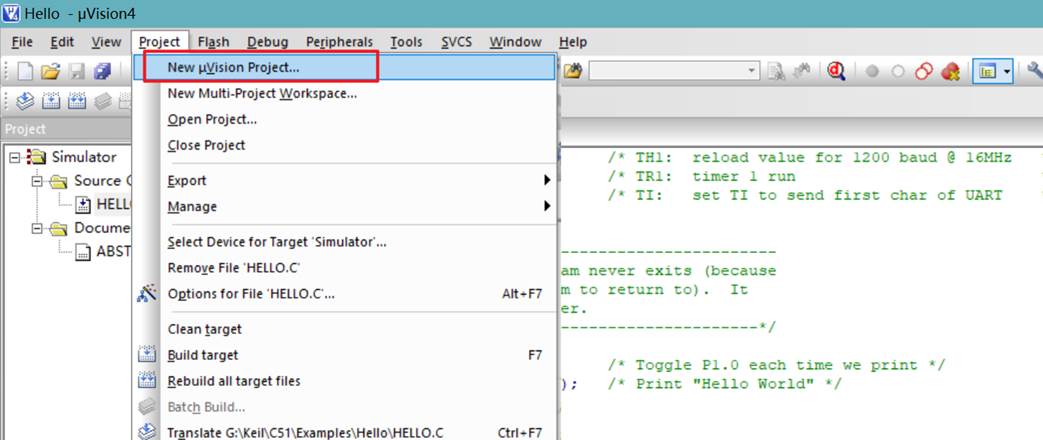Click the Save All toolbar icon
The image size is (1043, 440).
pos(102,71)
